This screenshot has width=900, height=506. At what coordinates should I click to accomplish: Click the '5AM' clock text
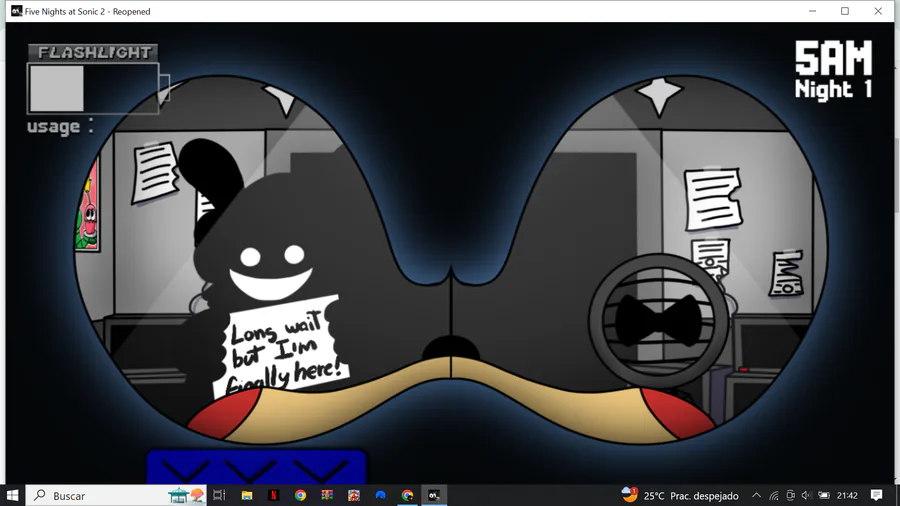pyautogui.click(x=833, y=58)
